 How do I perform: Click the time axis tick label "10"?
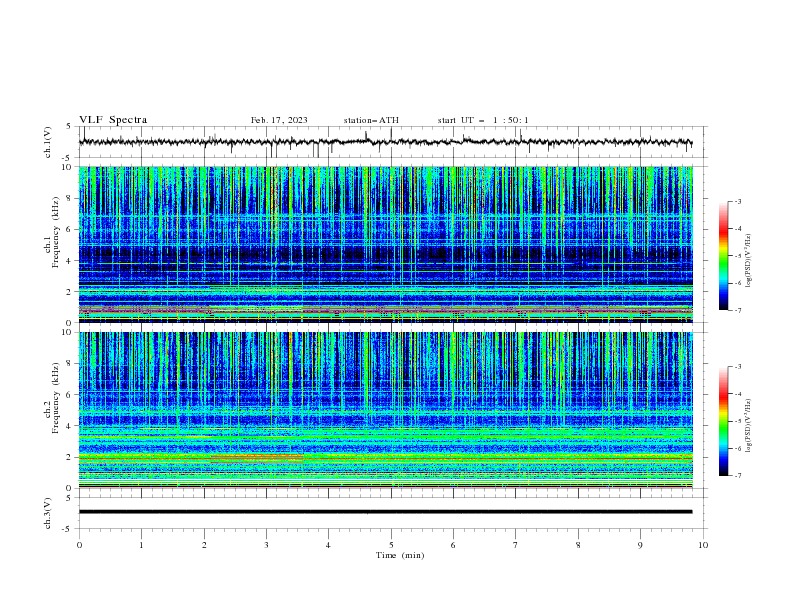tap(703, 545)
